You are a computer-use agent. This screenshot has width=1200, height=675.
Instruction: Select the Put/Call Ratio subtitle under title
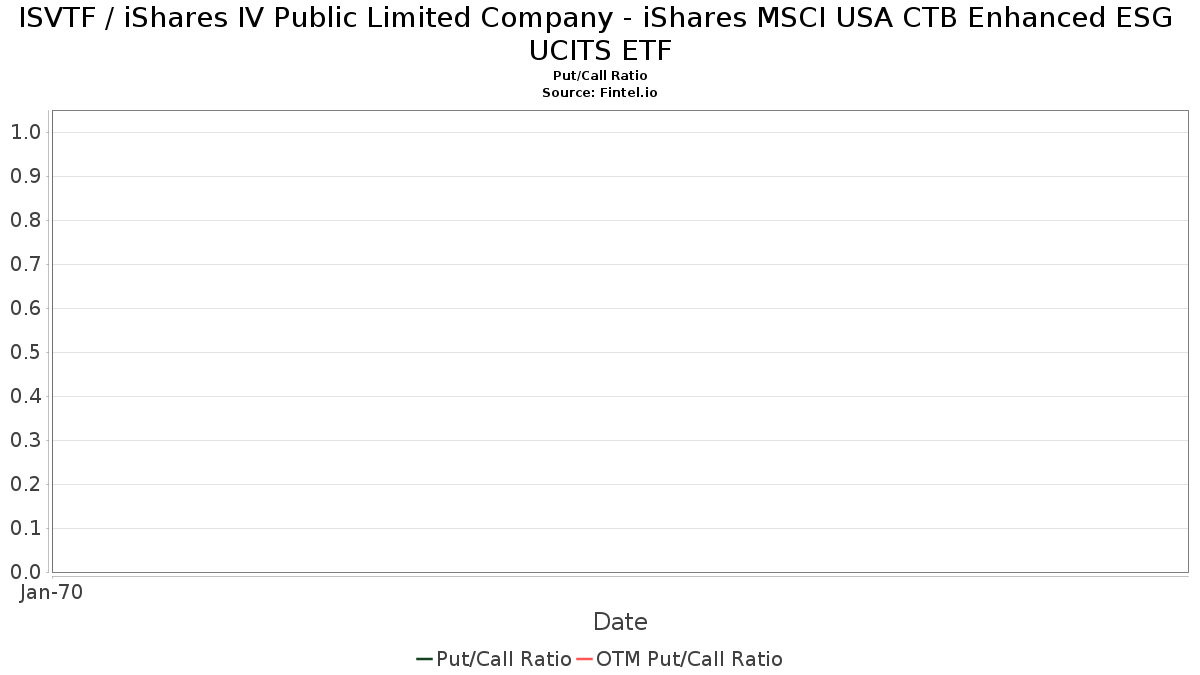[600, 76]
